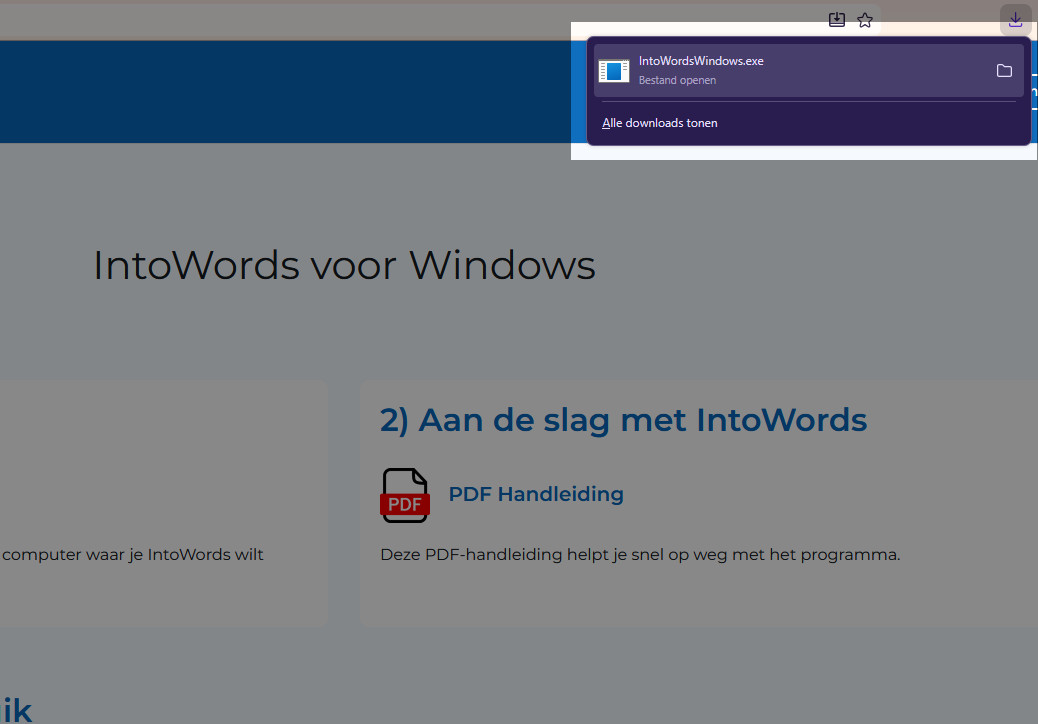Click the 'IntoWords voor Windows' page heading
The width and height of the screenshot is (1038, 724).
tap(344, 265)
